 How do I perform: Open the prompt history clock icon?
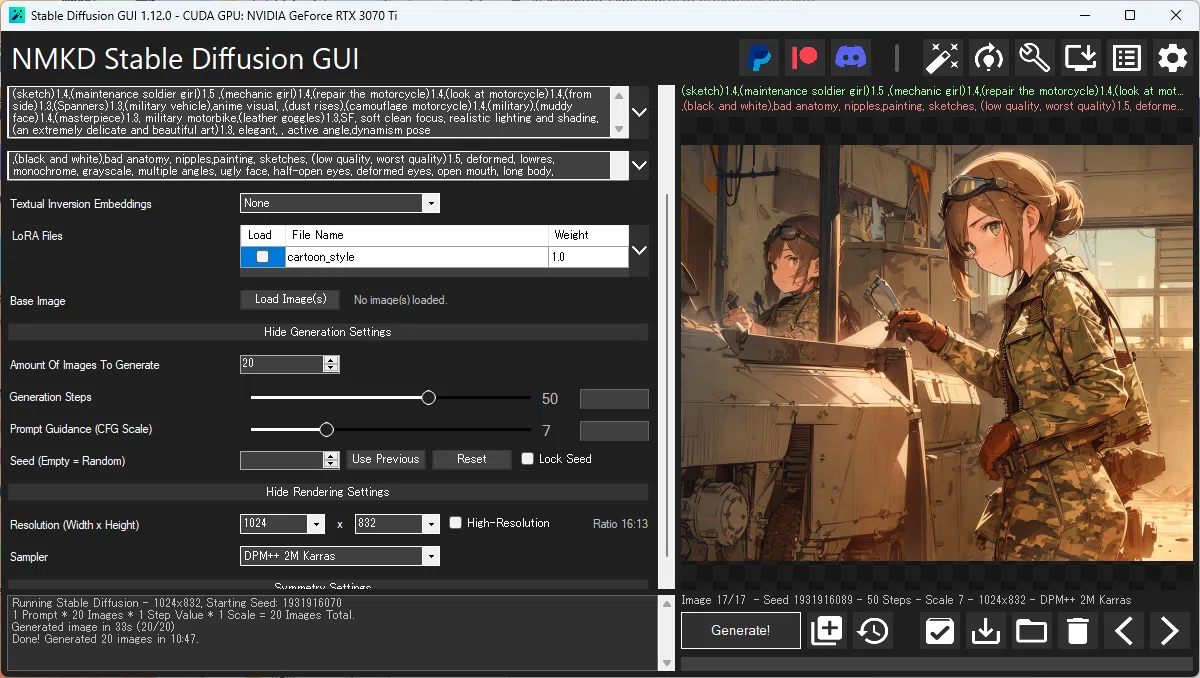[x=873, y=631]
